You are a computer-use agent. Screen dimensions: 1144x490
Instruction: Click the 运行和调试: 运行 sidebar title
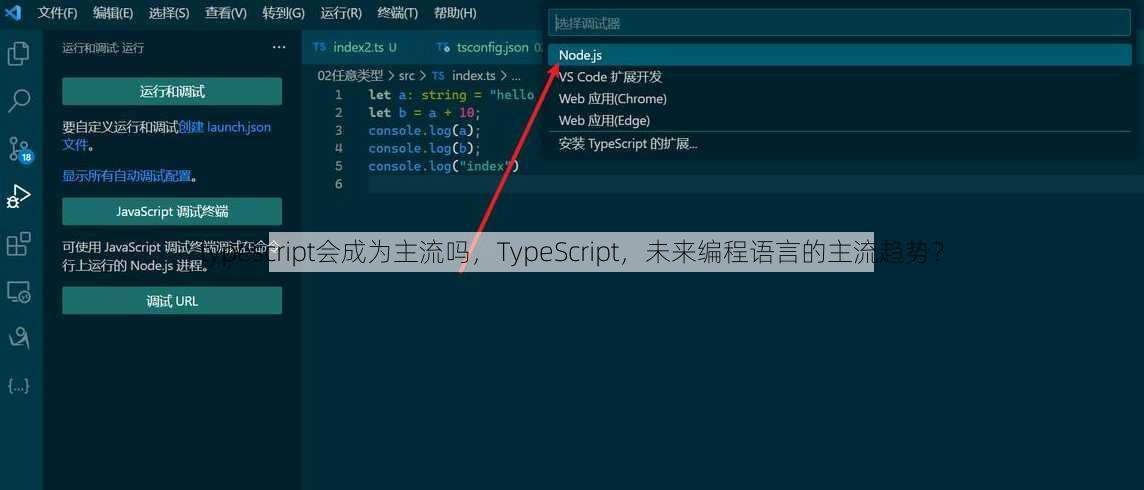(103, 47)
